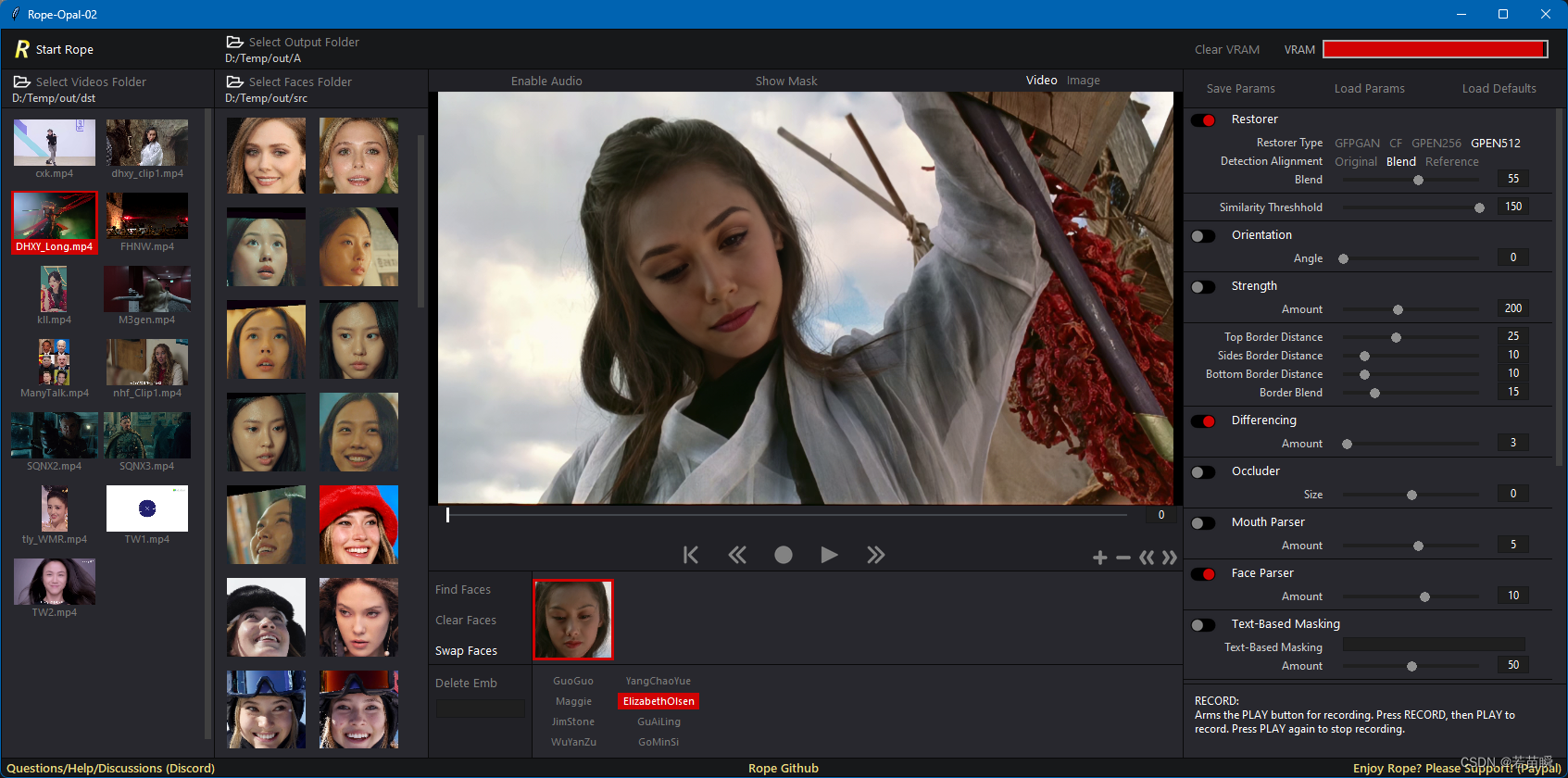The height and width of the screenshot is (778, 1568).
Task: Click the embedding name input field
Action: click(x=480, y=709)
